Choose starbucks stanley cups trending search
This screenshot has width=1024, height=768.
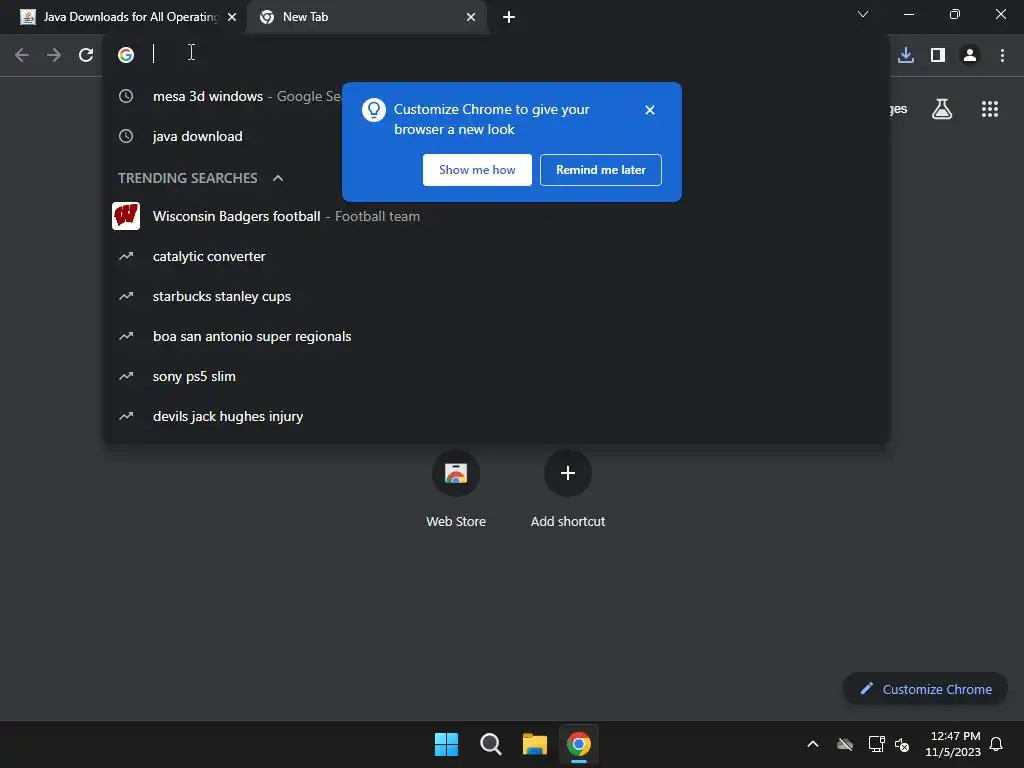[496, 296]
